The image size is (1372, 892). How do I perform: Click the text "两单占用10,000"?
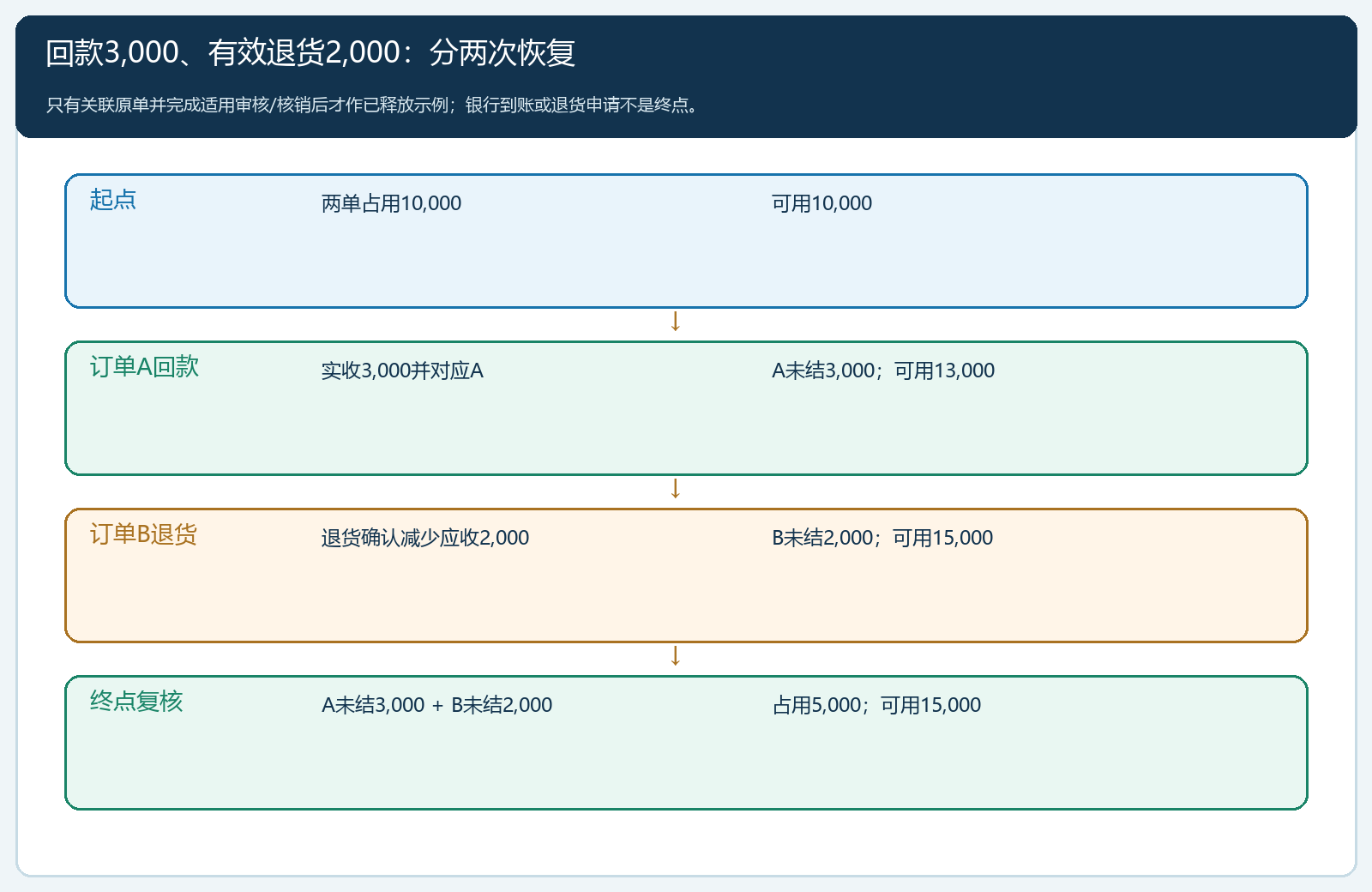391,203
